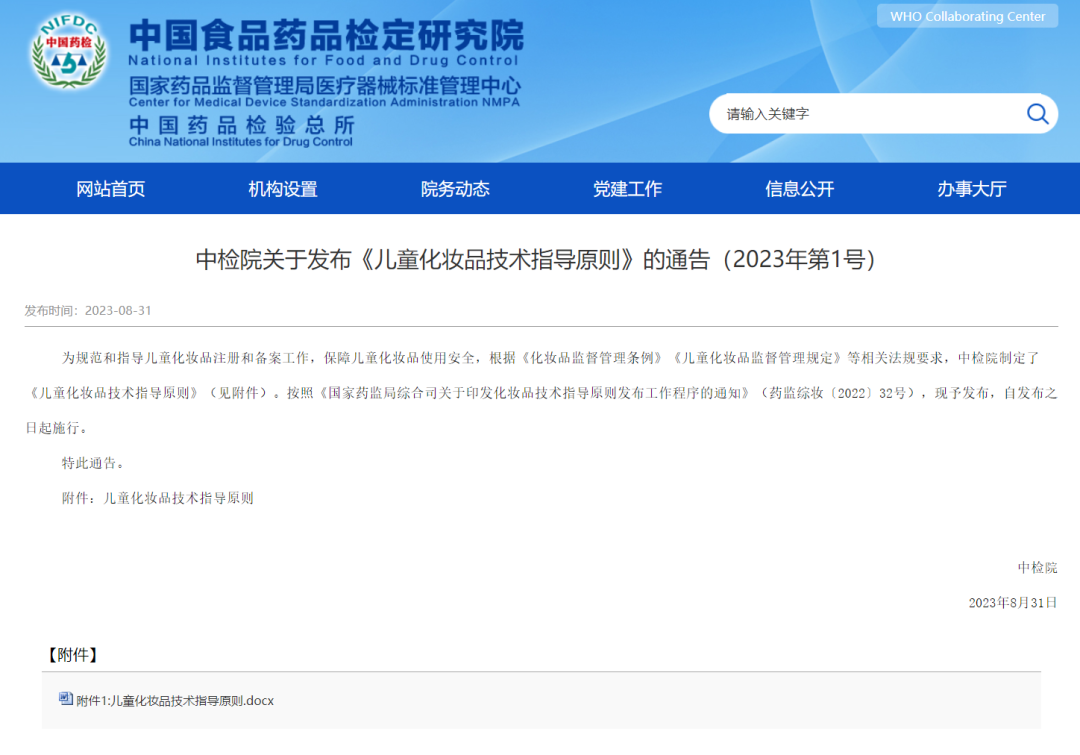Click the docx file icon beside attachment
Image resolution: width=1080 pixels, height=755 pixels.
(66, 699)
